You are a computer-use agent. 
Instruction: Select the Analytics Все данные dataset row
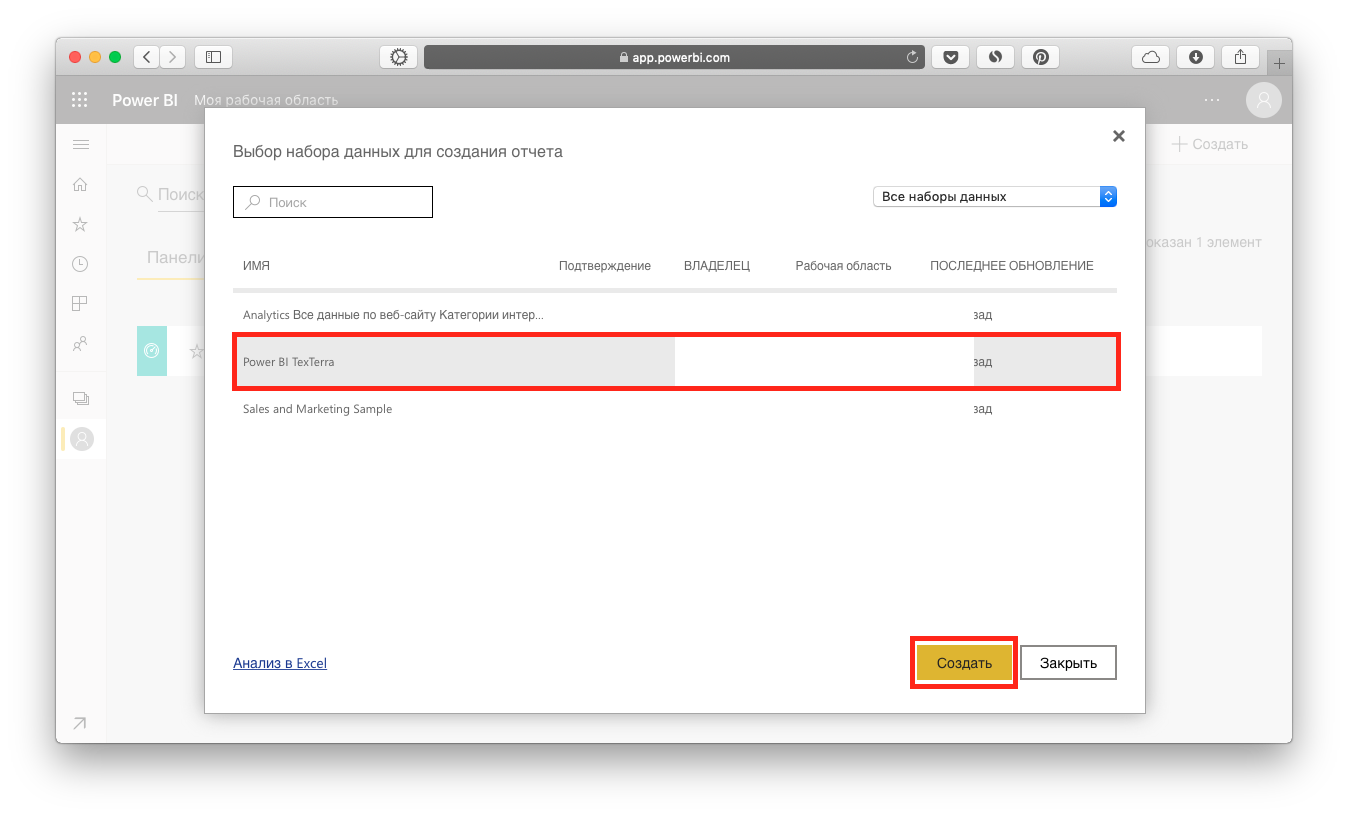click(x=675, y=315)
